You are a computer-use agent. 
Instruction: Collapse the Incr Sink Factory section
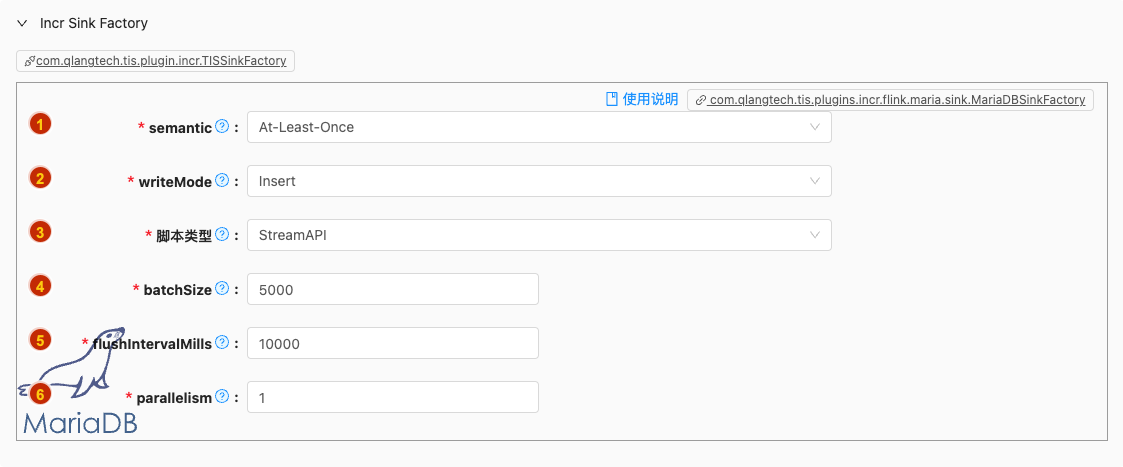(x=22, y=22)
